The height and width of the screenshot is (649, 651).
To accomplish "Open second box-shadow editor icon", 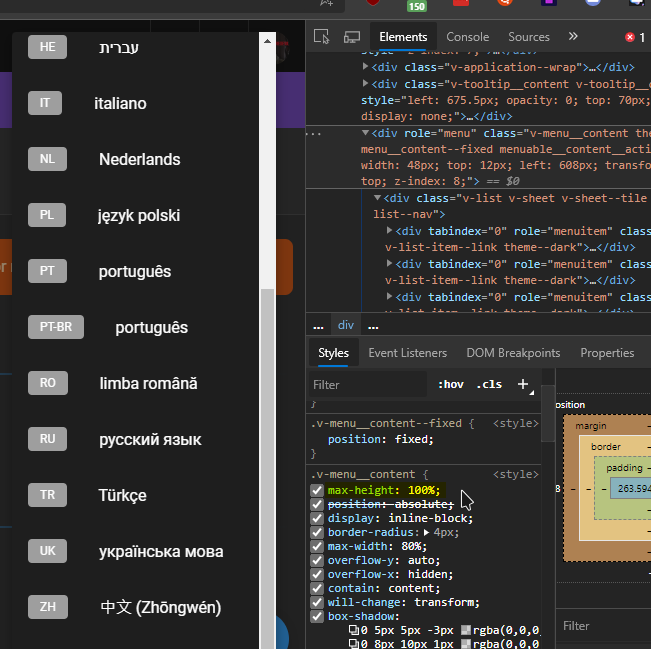I will click(x=354, y=644).
